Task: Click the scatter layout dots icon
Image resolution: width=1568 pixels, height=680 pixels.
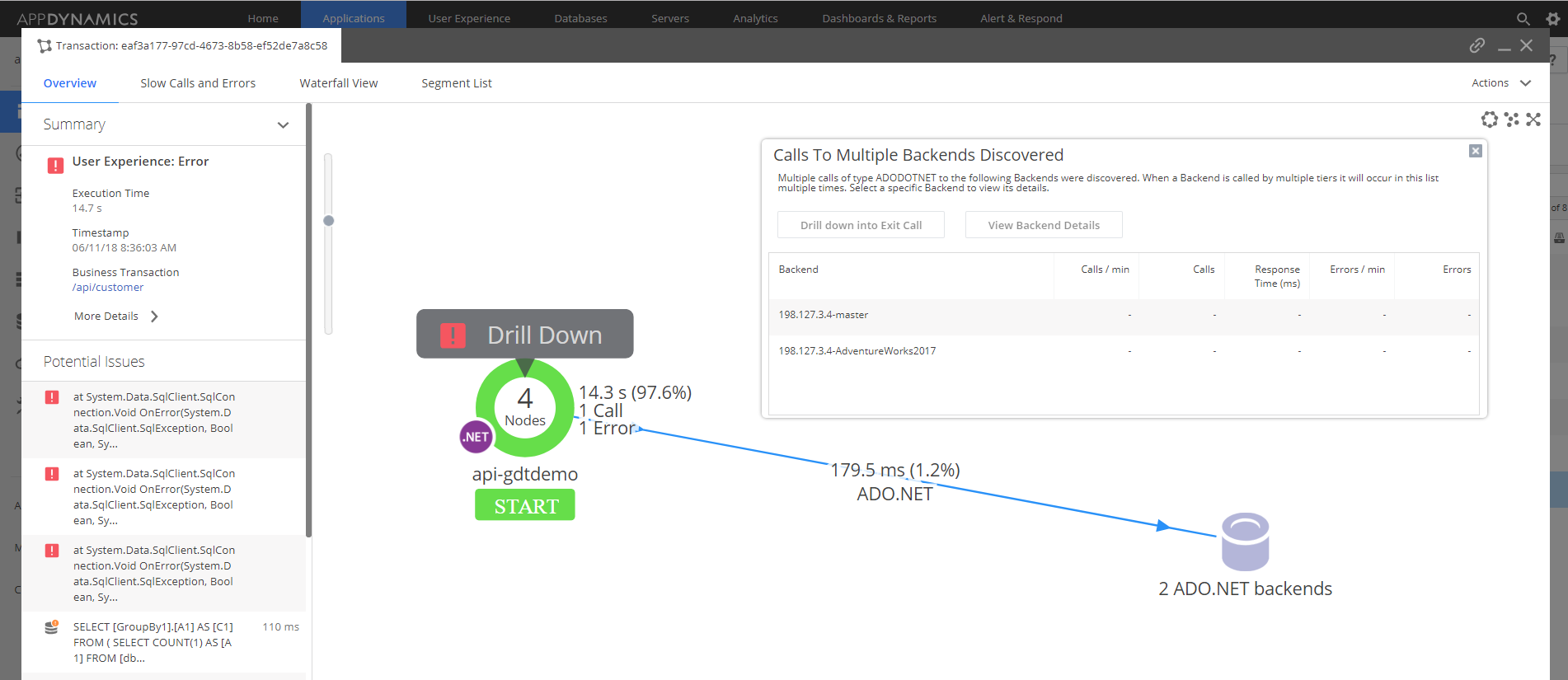Action: 1511,120
